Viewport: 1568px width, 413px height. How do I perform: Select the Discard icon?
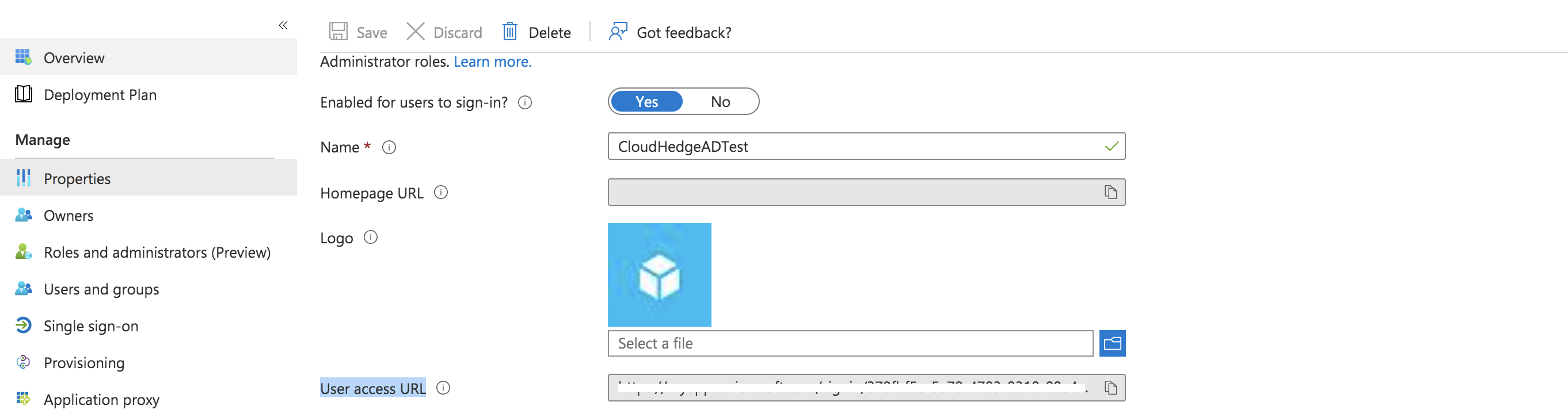tap(416, 32)
